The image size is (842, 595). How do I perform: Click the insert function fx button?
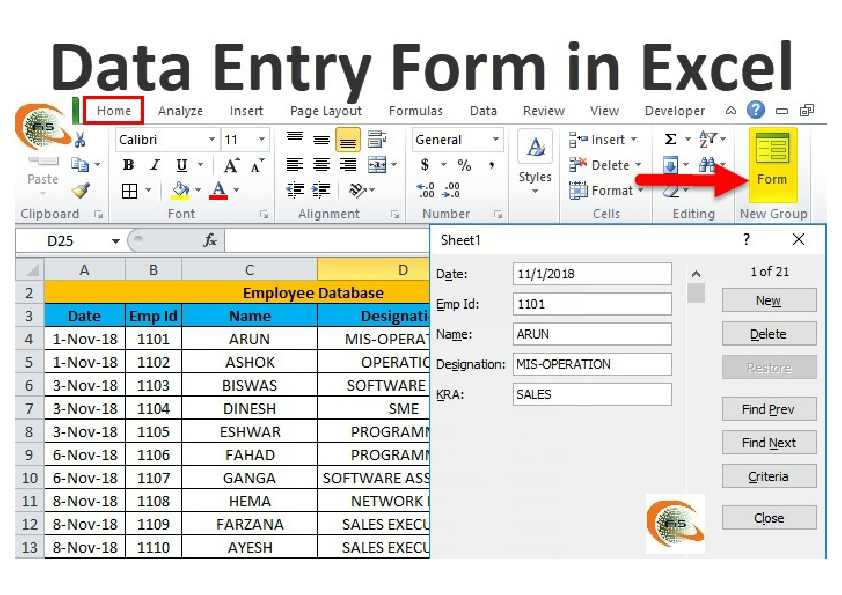coord(210,241)
